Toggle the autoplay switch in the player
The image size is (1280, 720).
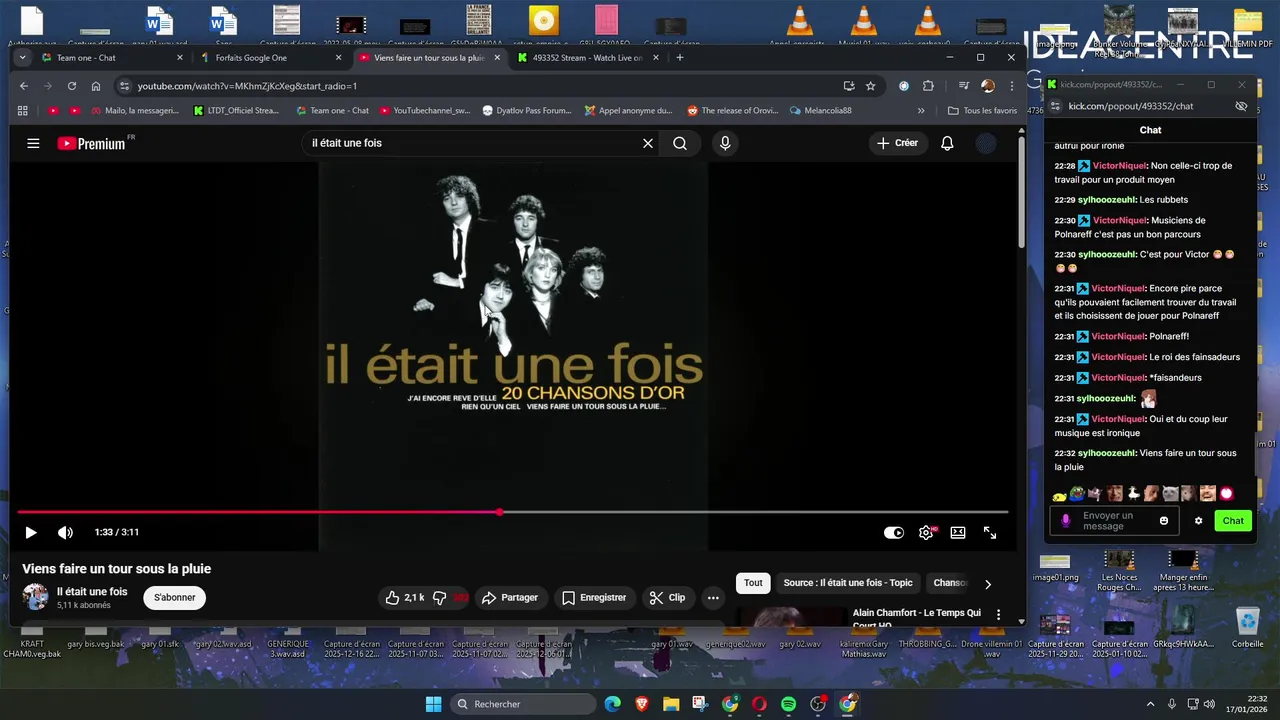coord(894,533)
